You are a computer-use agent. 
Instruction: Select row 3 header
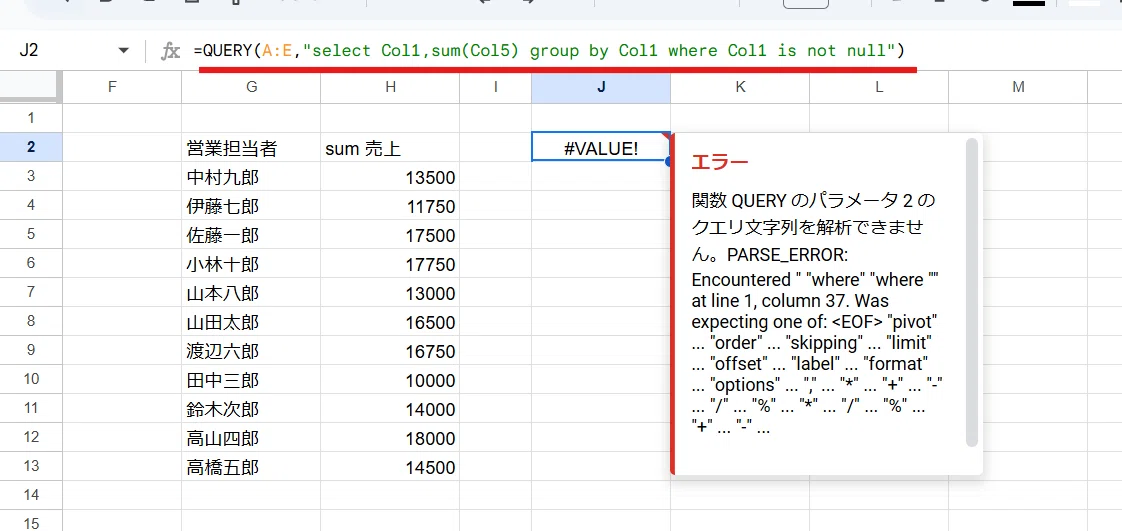(31, 176)
